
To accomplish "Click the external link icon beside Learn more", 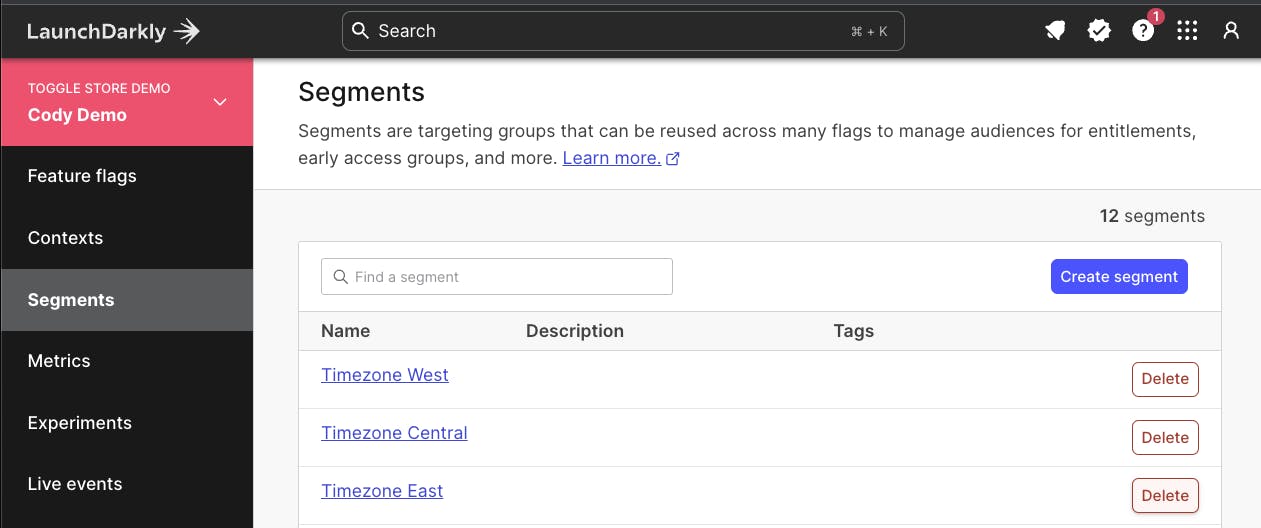I will pos(673,159).
